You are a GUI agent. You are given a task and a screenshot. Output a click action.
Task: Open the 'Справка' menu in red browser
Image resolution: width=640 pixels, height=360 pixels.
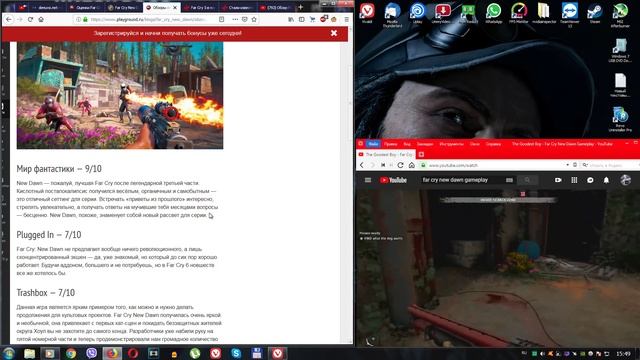[493, 144]
